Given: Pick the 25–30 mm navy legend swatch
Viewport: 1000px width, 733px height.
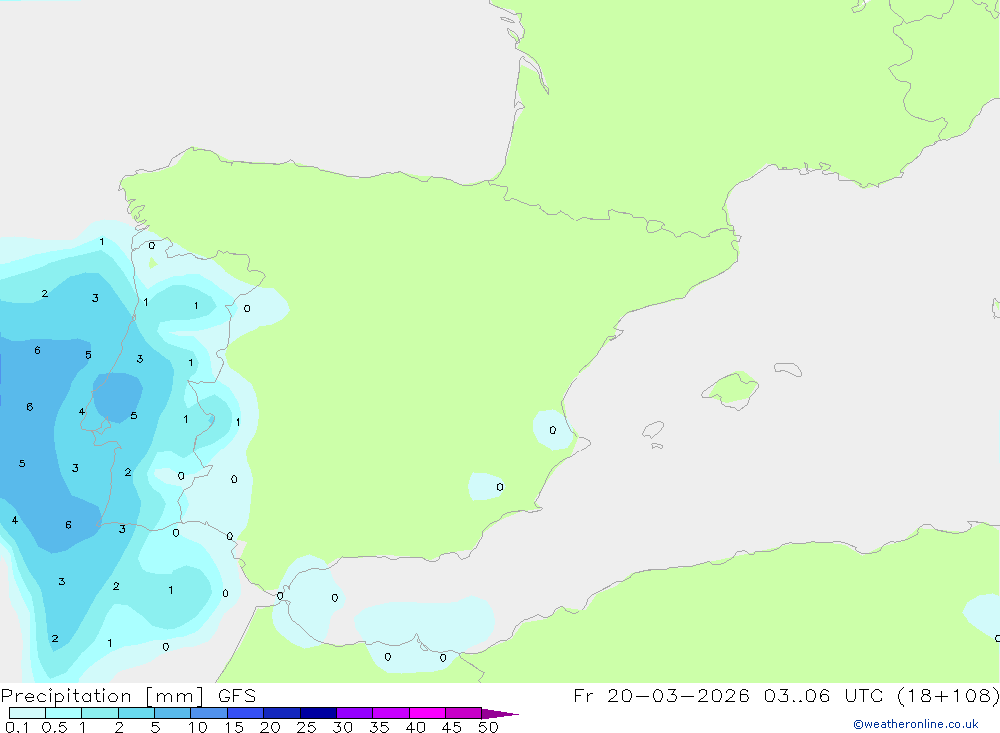Looking at the screenshot, I should pos(318,713).
